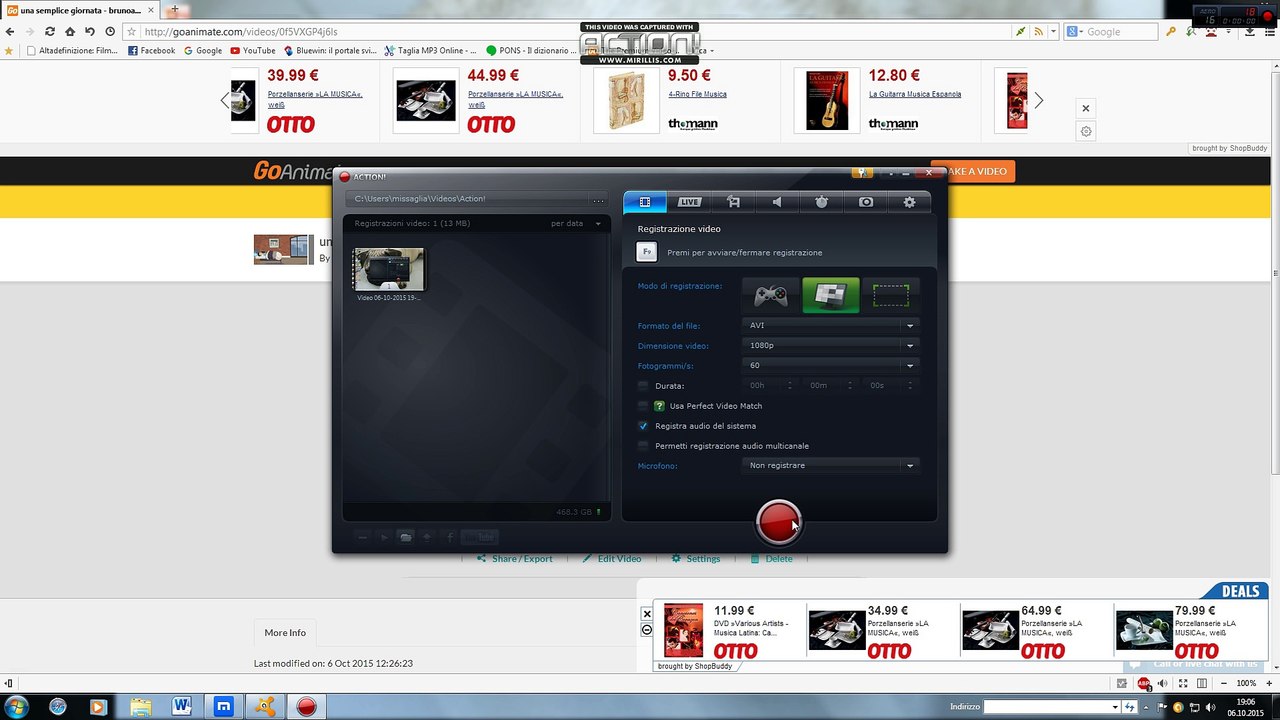Open the More Info tab
The height and width of the screenshot is (720, 1280).
(285, 632)
